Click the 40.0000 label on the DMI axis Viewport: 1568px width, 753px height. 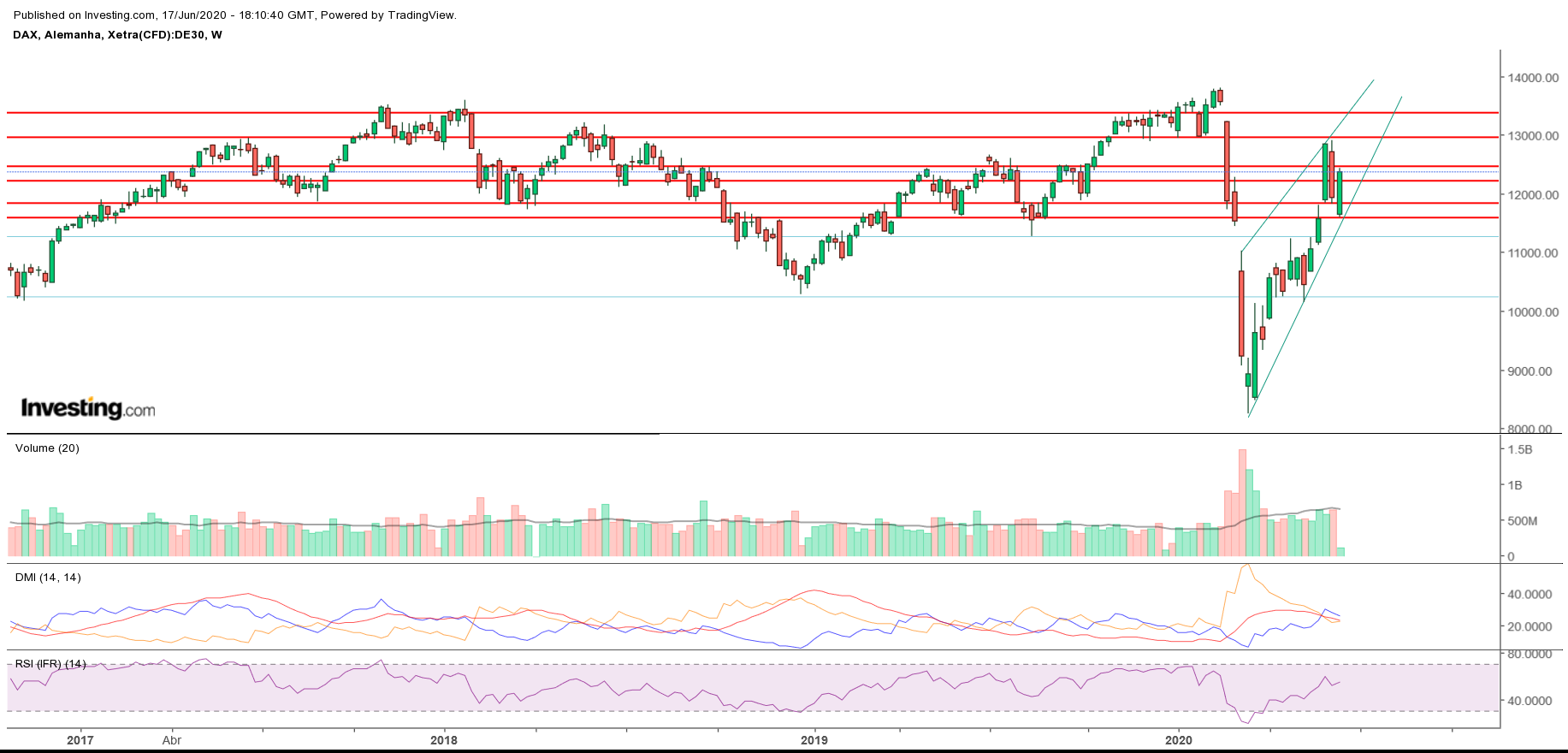click(1530, 594)
